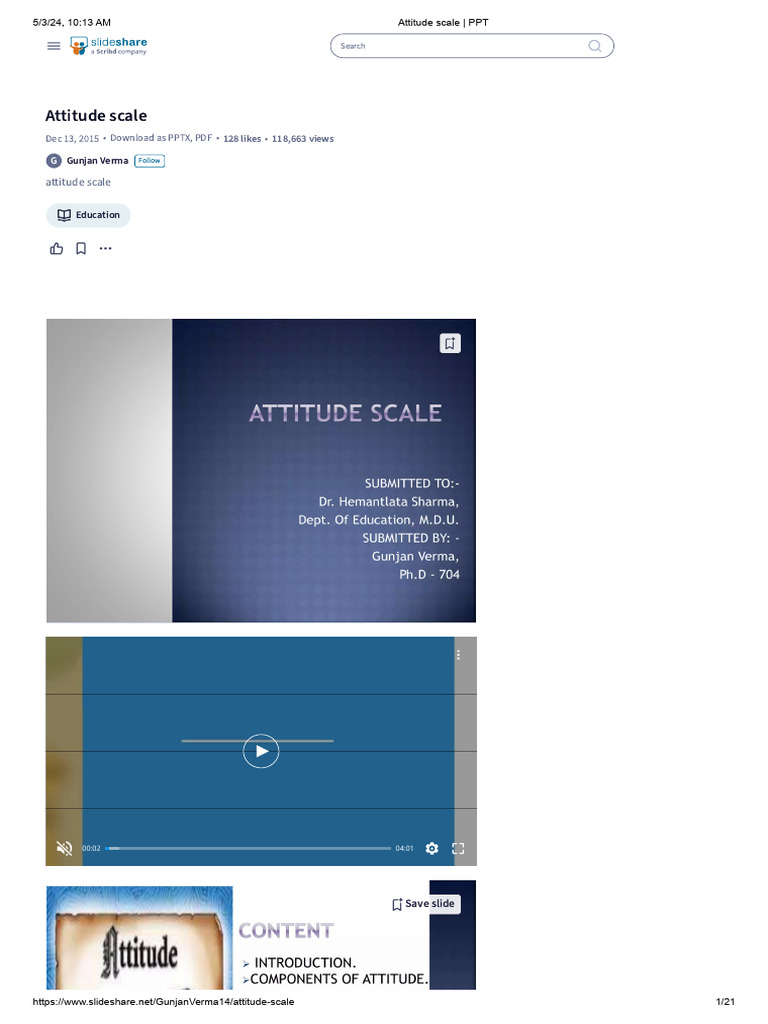Open video settings gear

tap(432, 848)
